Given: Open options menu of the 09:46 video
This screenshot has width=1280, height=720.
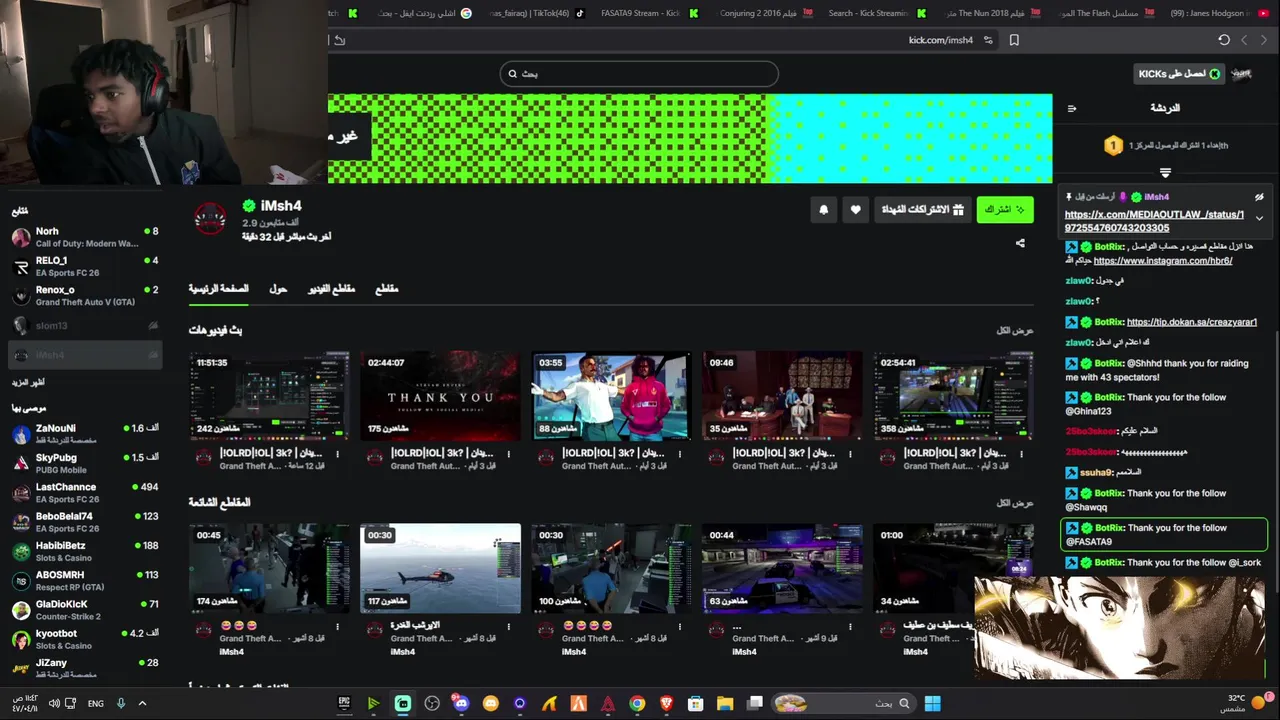Looking at the screenshot, I should point(850,454).
